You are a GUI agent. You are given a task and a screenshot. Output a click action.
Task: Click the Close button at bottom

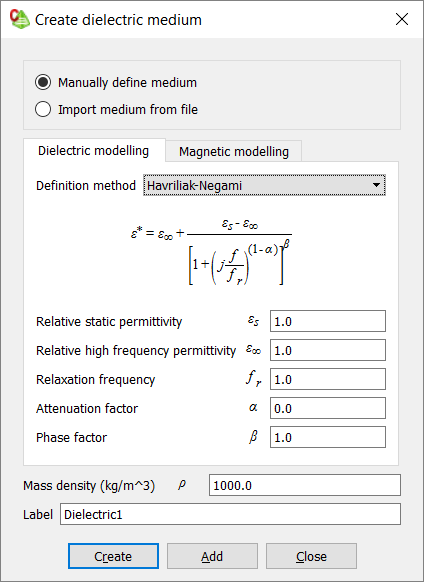(311, 556)
